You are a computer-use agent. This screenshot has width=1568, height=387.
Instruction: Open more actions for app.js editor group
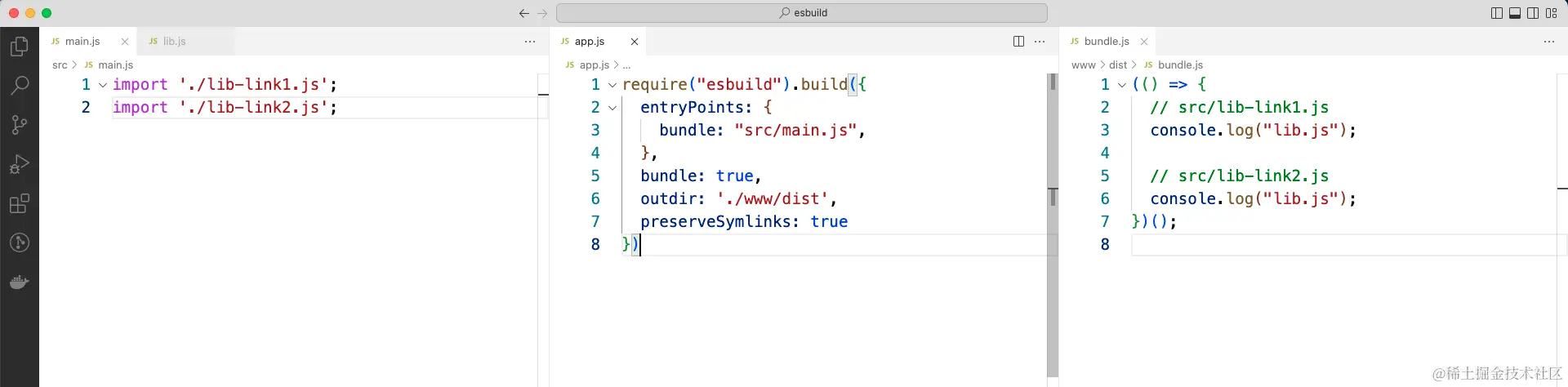pos(1040,42)
